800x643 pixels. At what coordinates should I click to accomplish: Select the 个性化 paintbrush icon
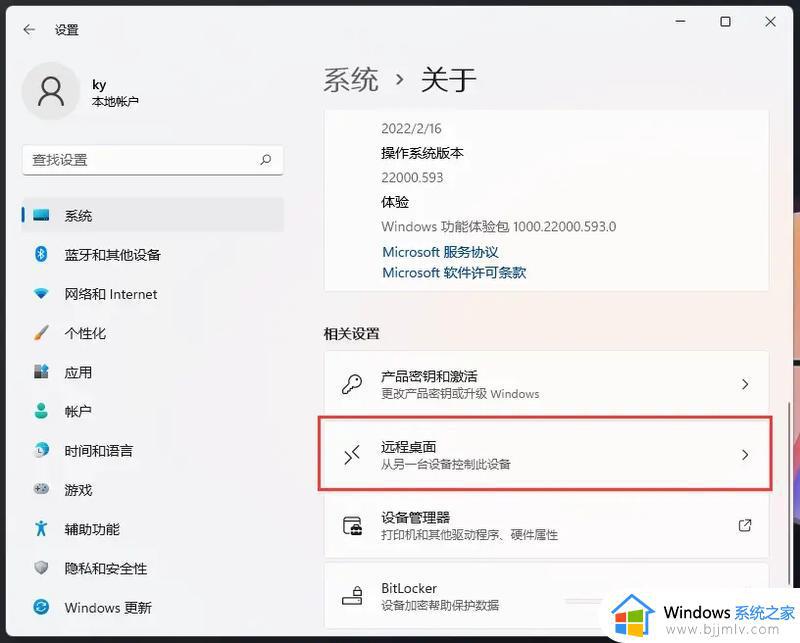(x=41, y=332)
